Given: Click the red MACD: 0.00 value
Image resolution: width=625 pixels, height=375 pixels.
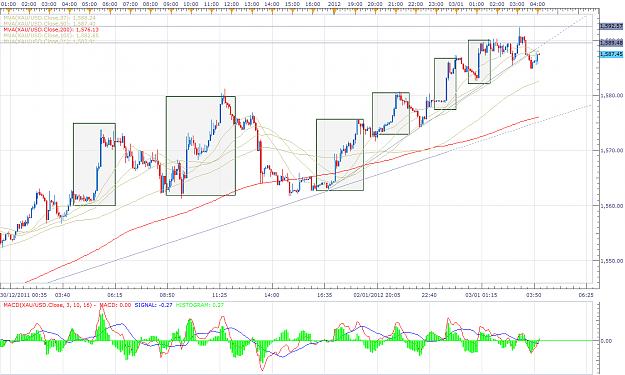Looking at the screenshot, I should click(115, 305).
